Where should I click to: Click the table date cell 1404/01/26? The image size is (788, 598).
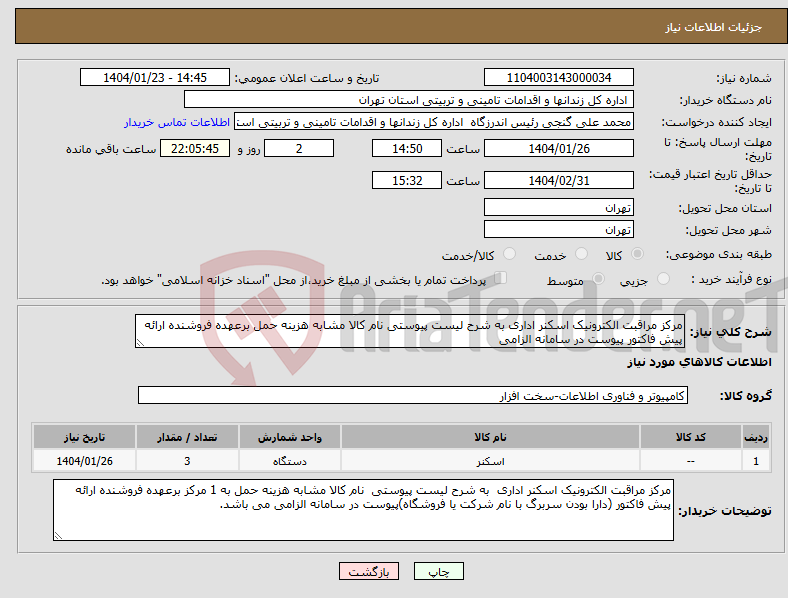click(x=84, y=461)
